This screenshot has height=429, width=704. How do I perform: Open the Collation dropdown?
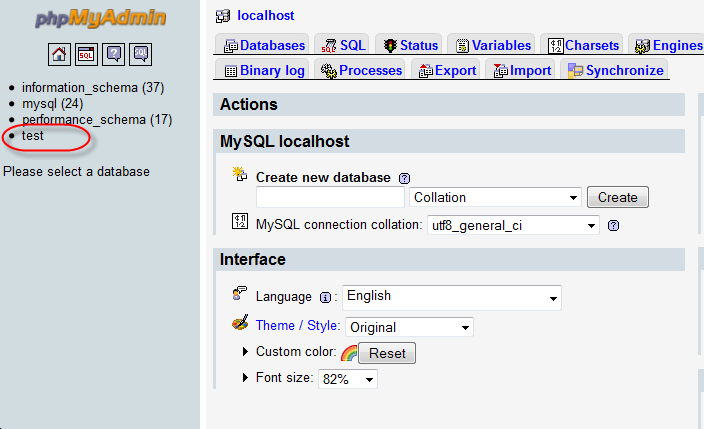495,197
